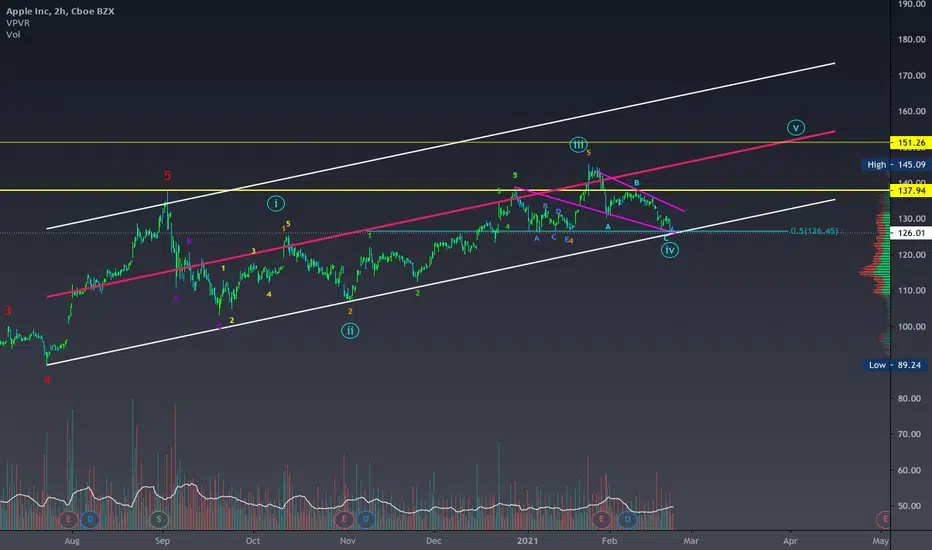
Task: Click the 2021 label on the time axis
Action: 527,541
